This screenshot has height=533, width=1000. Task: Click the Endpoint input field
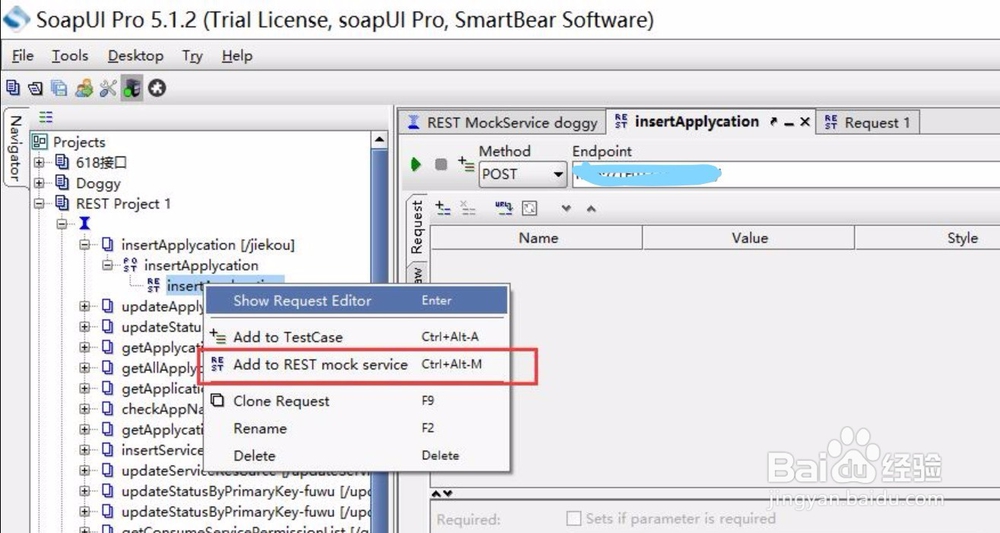[786, 174]
